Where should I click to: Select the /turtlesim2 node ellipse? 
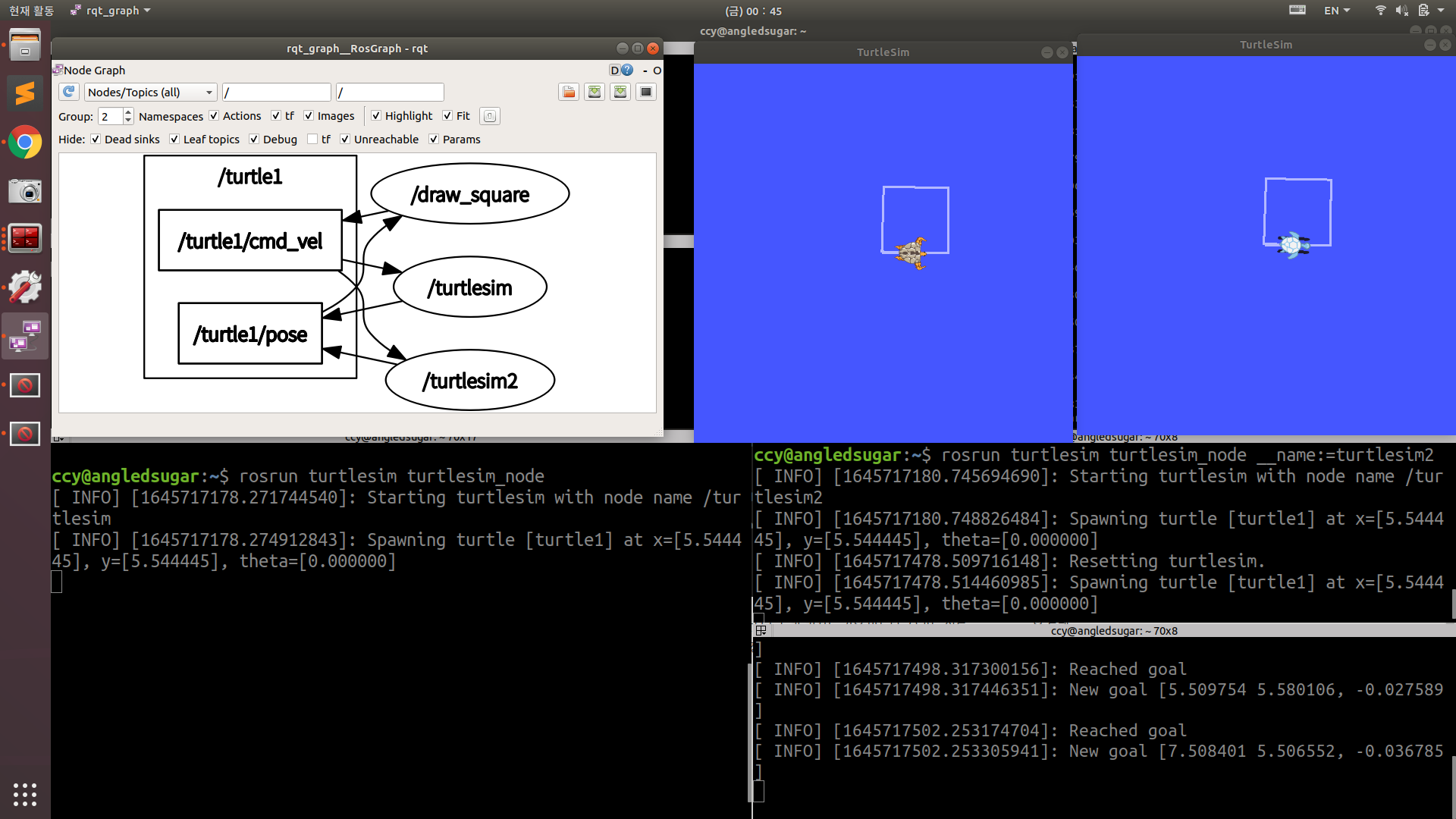click(470, 381)
